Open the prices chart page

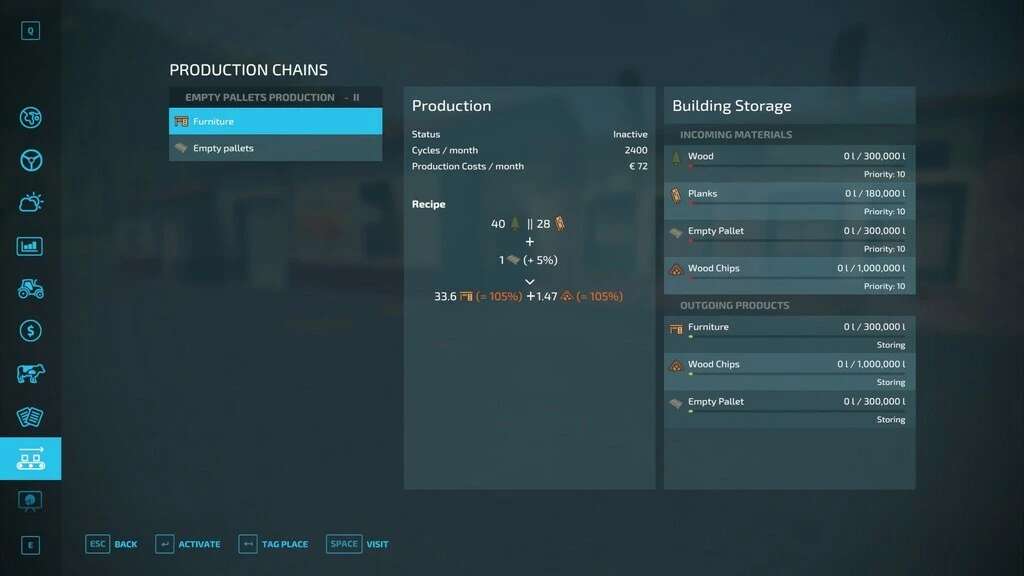[x=30, y=246]
